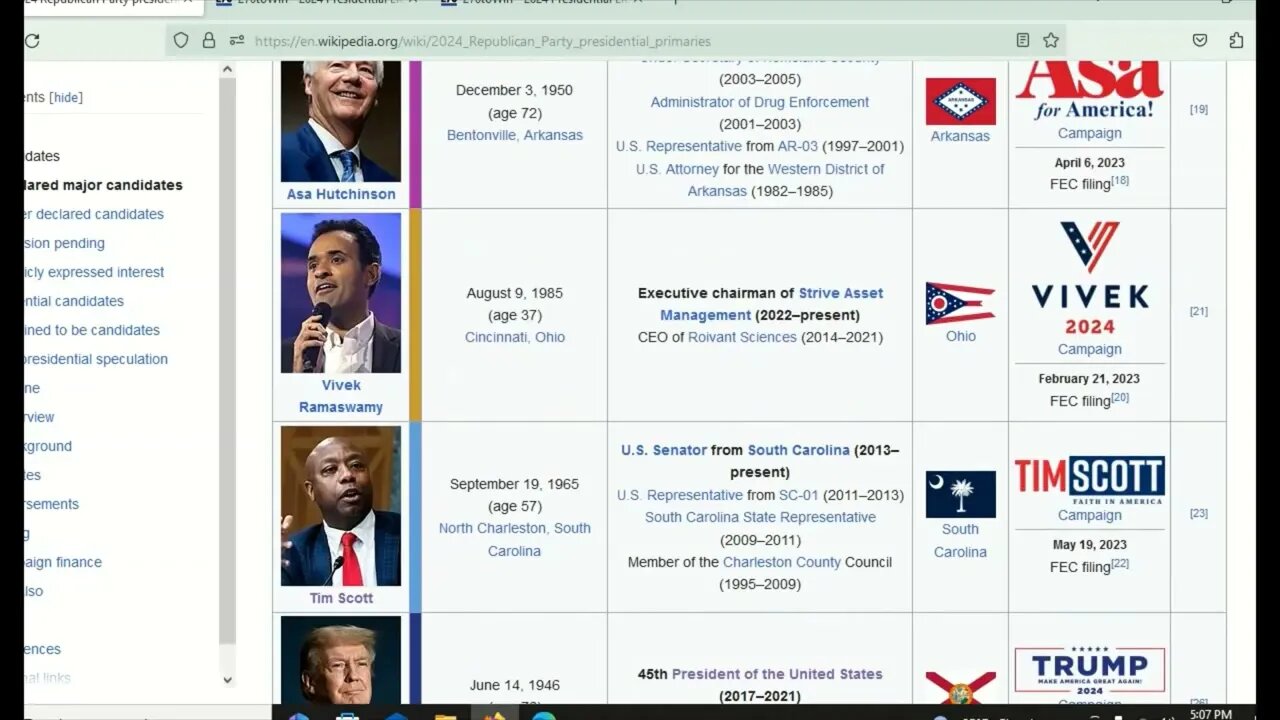Jump to vice-presidential speculation section
The width and height of the screenshot is (1280, 720).
[x=96, y=359]
